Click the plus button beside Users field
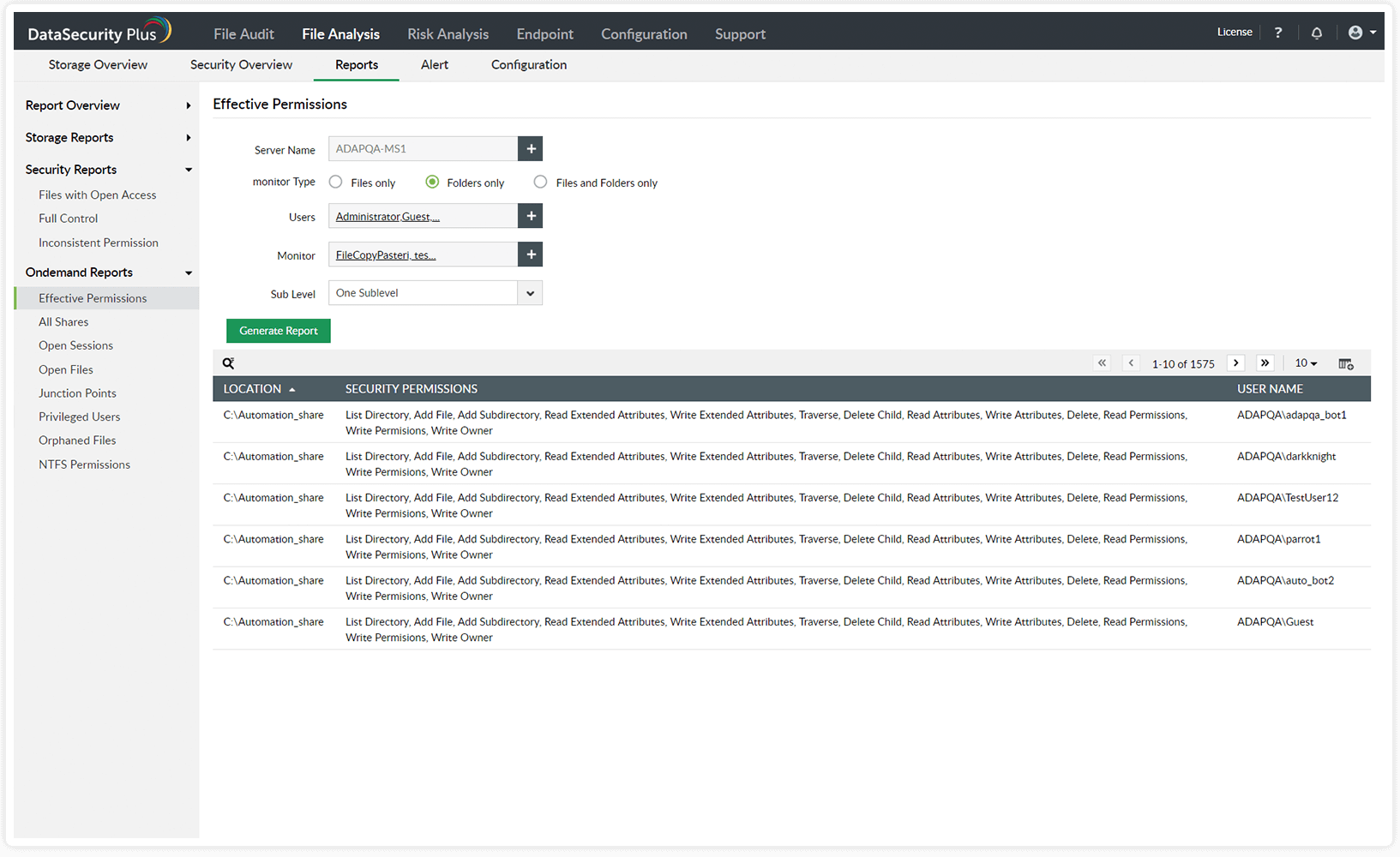The width and height of the screenshot is (1400, 857). (531, 216)
